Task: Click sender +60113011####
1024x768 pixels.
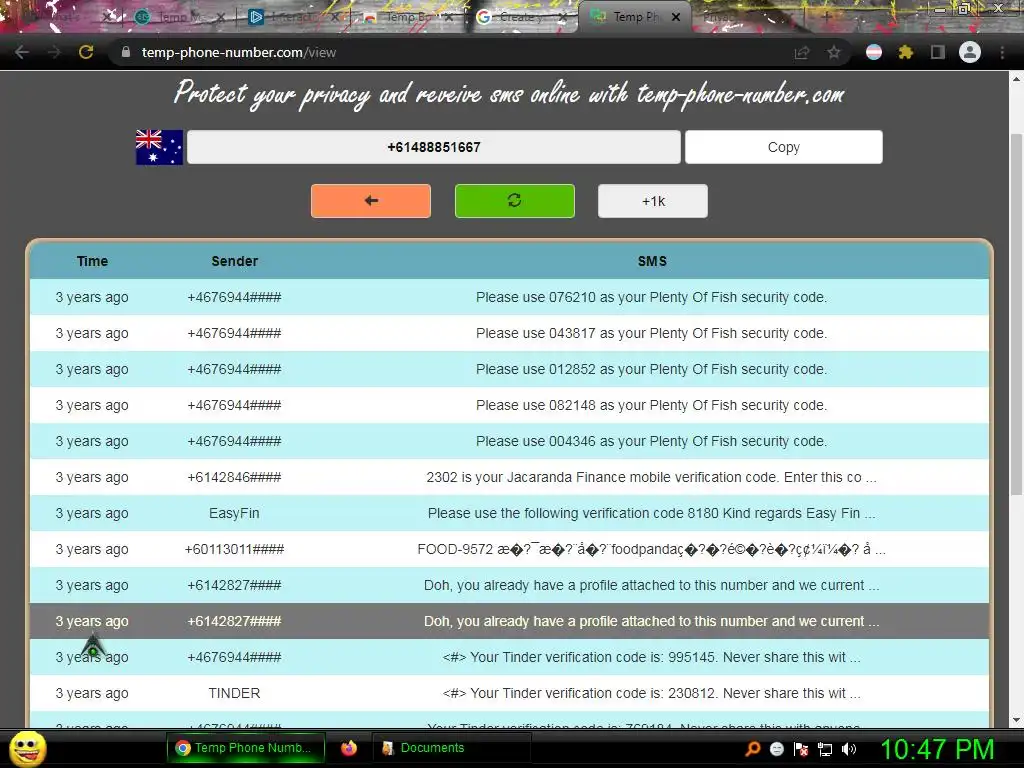Action: (234, 549)
